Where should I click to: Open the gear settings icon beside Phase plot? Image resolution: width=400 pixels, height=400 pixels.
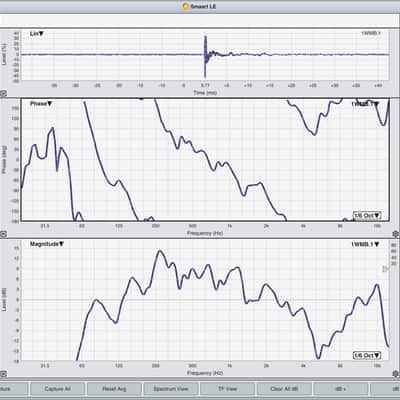(396, 234)
